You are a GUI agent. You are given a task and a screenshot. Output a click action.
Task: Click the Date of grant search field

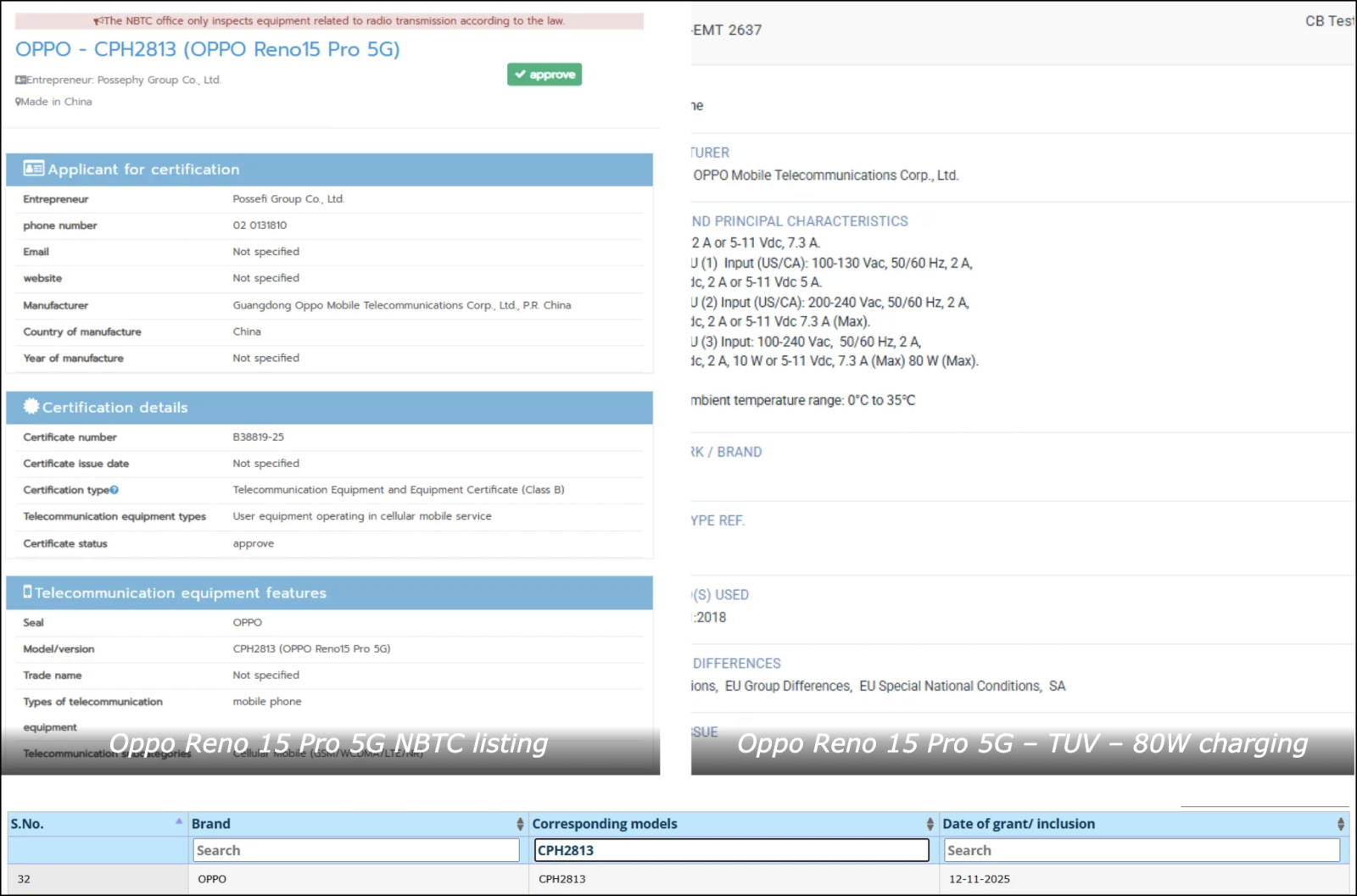(x=1142, y=850)
